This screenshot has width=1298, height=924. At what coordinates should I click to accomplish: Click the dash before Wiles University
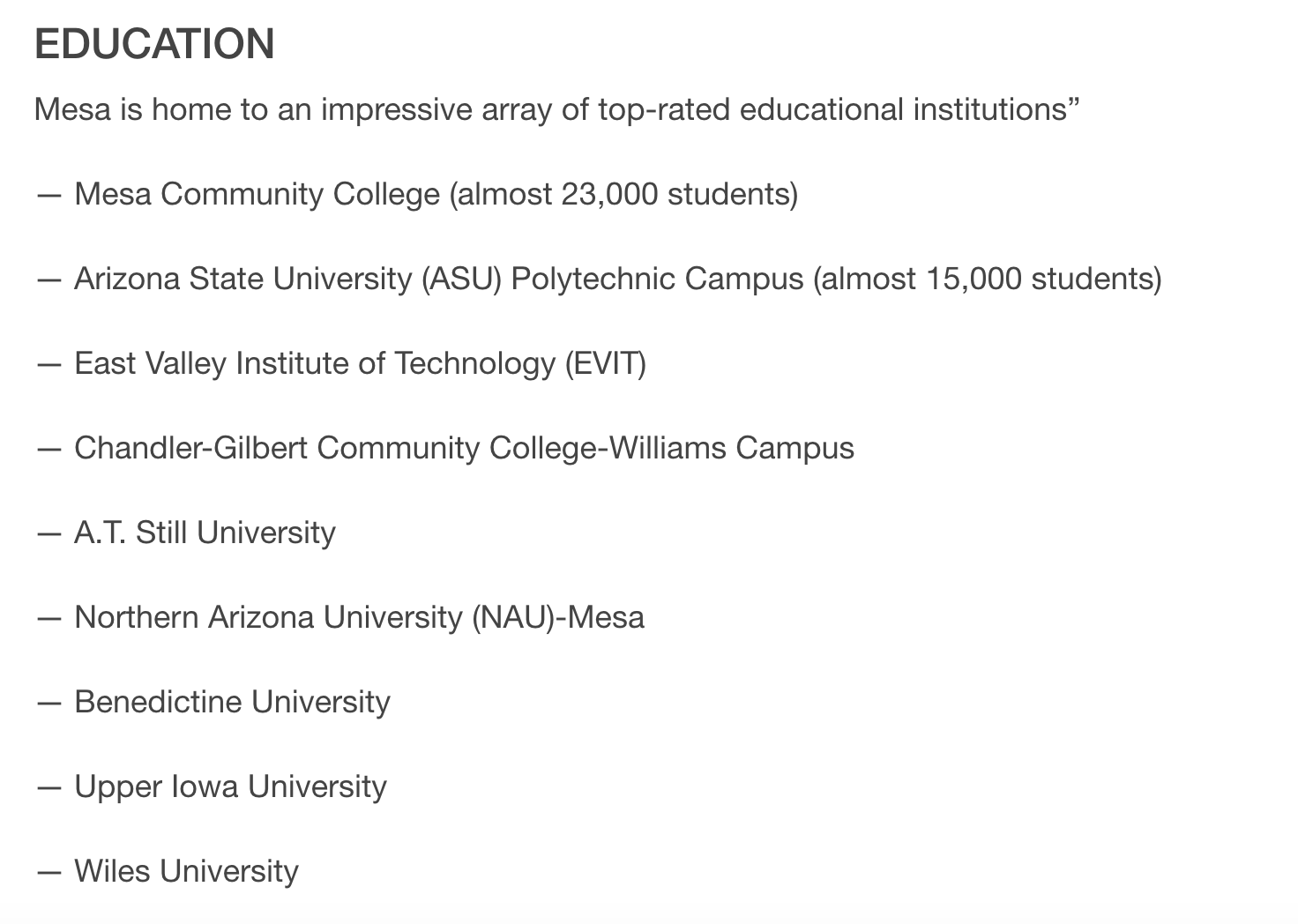[48, 871]
